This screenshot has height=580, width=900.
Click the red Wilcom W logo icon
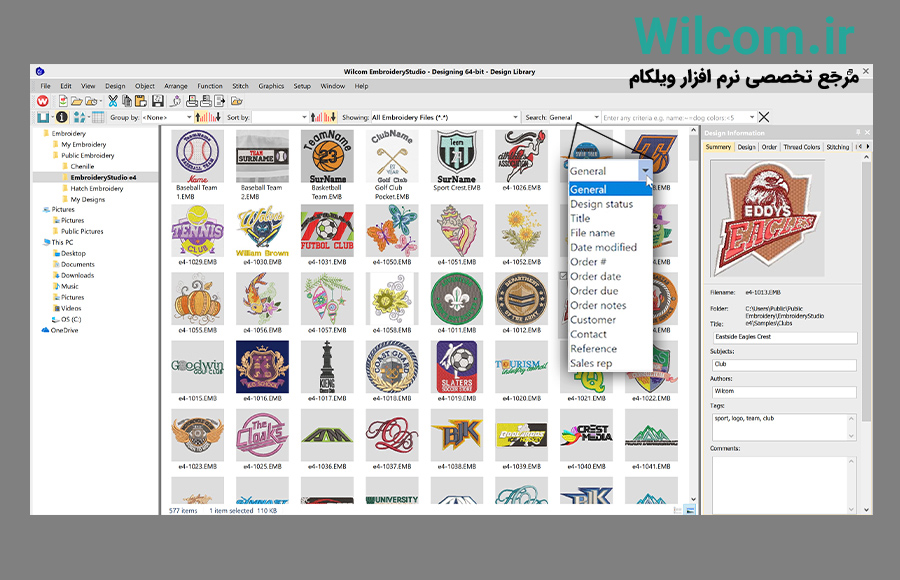point(42,101)
